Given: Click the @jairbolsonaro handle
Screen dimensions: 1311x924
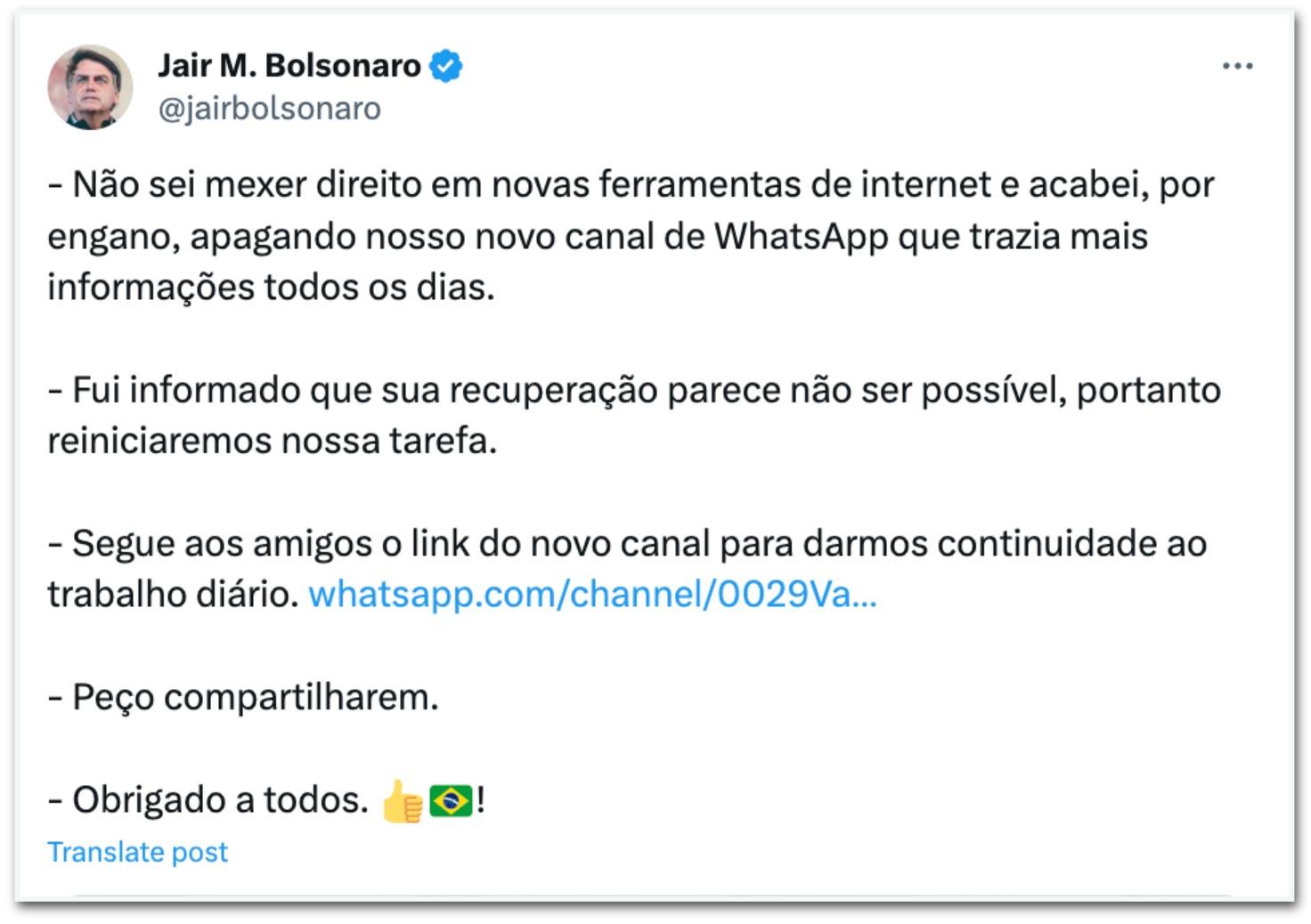Looking at the screenshot, I should pos(269,109).
